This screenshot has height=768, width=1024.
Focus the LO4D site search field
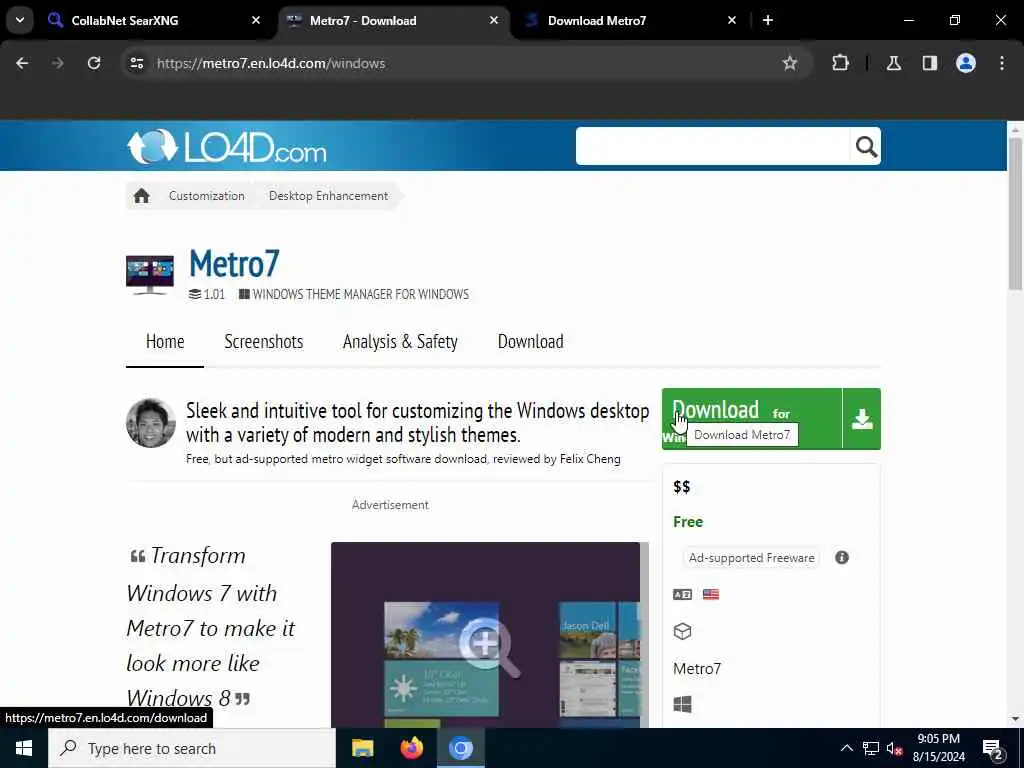(x=712, y=146)
